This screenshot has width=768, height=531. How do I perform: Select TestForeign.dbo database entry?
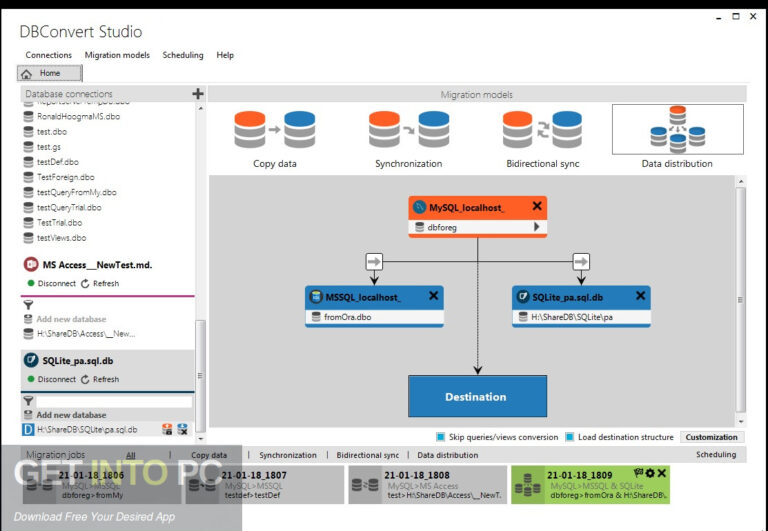[66, 177]
